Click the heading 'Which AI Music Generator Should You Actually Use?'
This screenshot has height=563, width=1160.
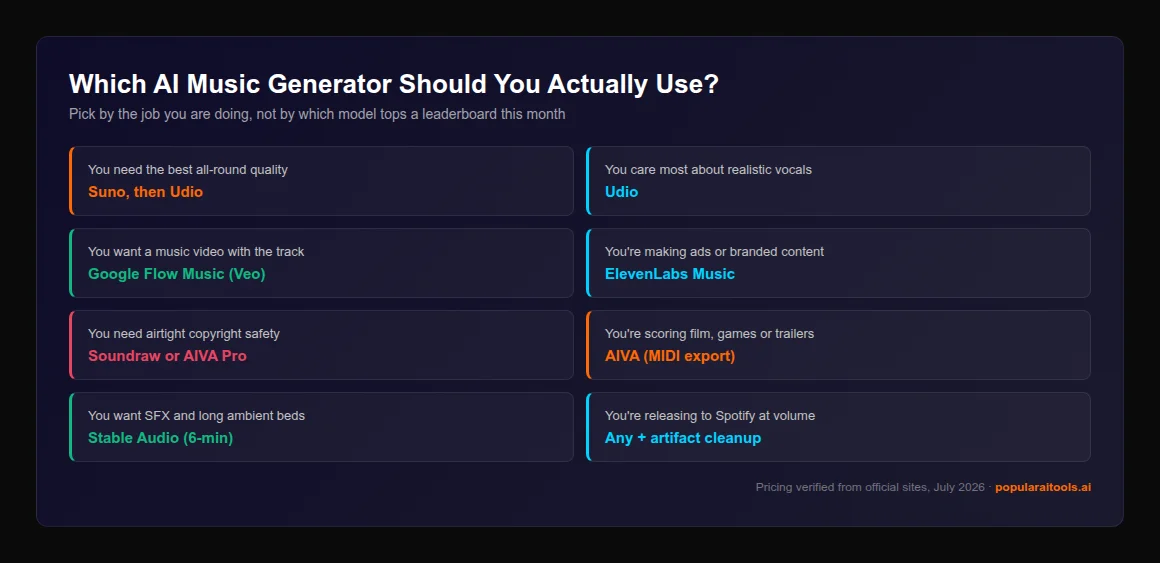coord(394,85)
